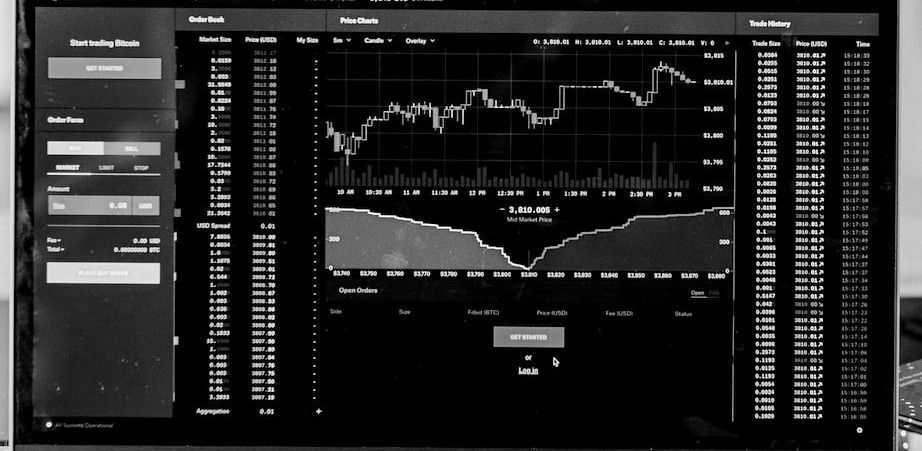This screenshot has height=451, width=922.
Task: Click the 31.5849 market size in order book
Action: click(219, 85)
